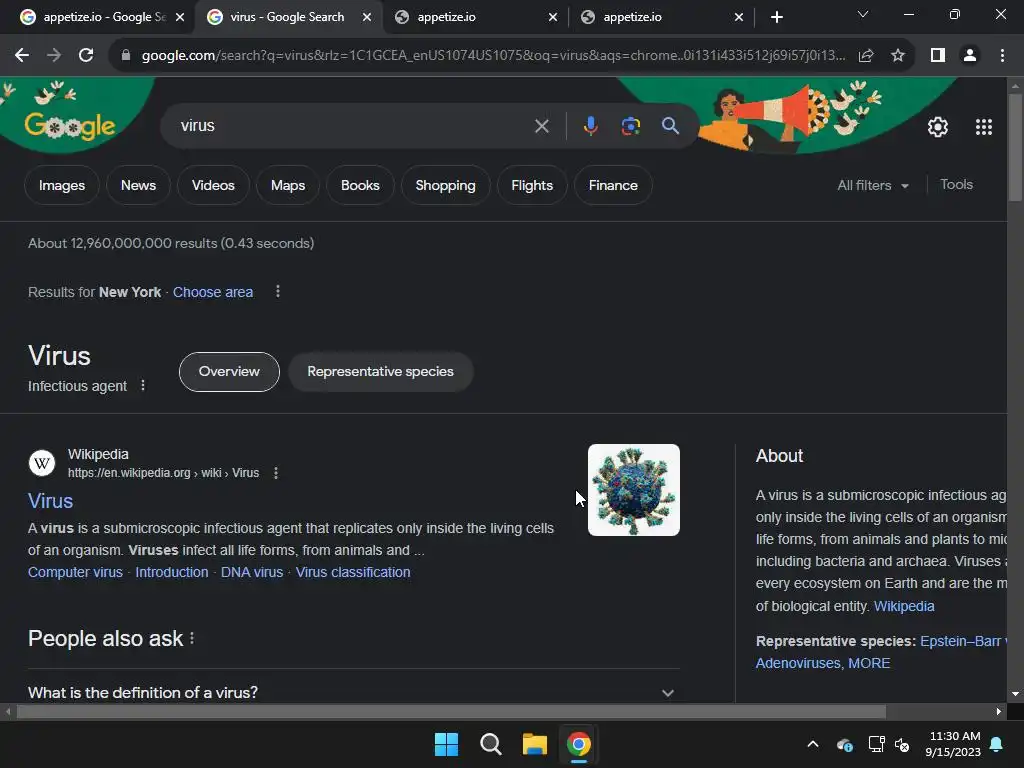Viewport: 1024px width, 768px height.
Task: Open the Tools options
Action: click(956, 185)
